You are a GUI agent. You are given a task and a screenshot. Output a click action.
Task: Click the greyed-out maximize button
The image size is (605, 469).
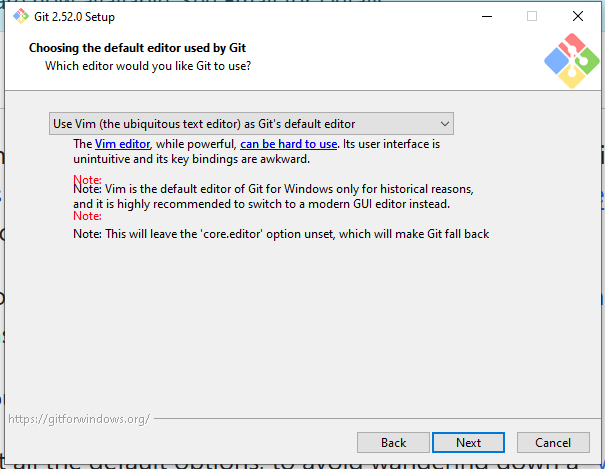(x=532, y=17)
